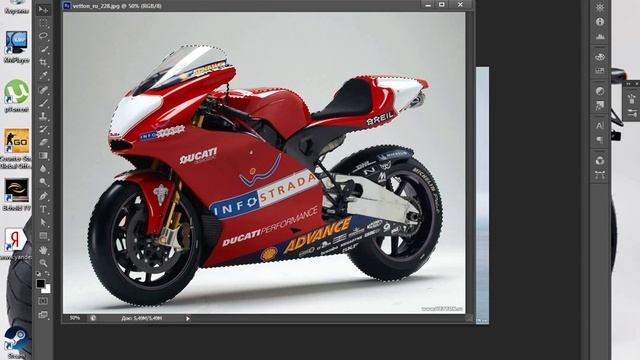The height and width of the screenshot is (360, 640).
Task: Open KMPlayer desktop shortcut
Action: click(16, 47)
